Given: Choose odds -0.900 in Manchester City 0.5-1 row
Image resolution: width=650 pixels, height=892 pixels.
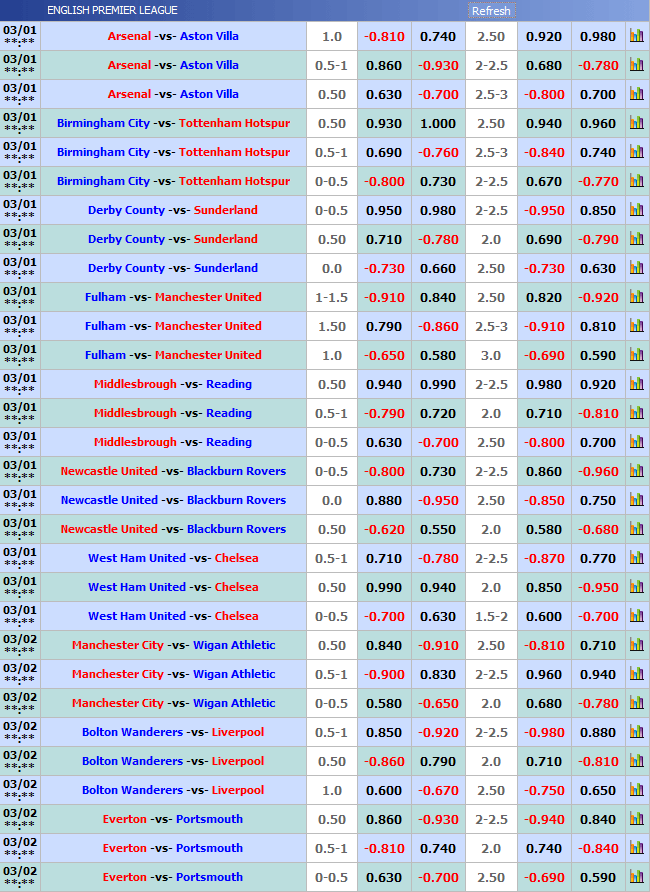Looking at the screenshot, I should point(384,675).
